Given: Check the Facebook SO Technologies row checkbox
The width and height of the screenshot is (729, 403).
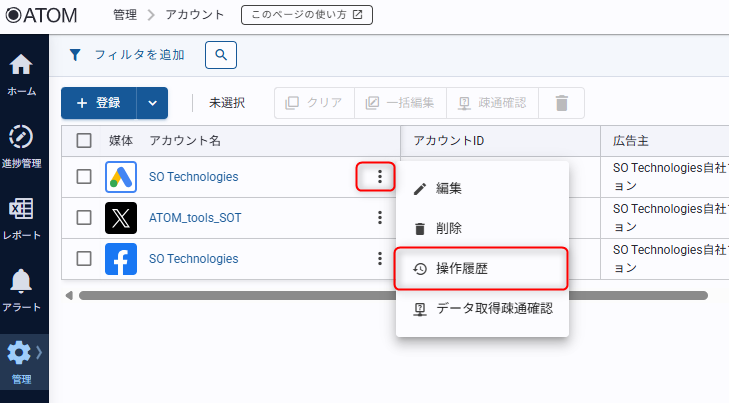Looking at the screenshot, I should pos(84,259).
